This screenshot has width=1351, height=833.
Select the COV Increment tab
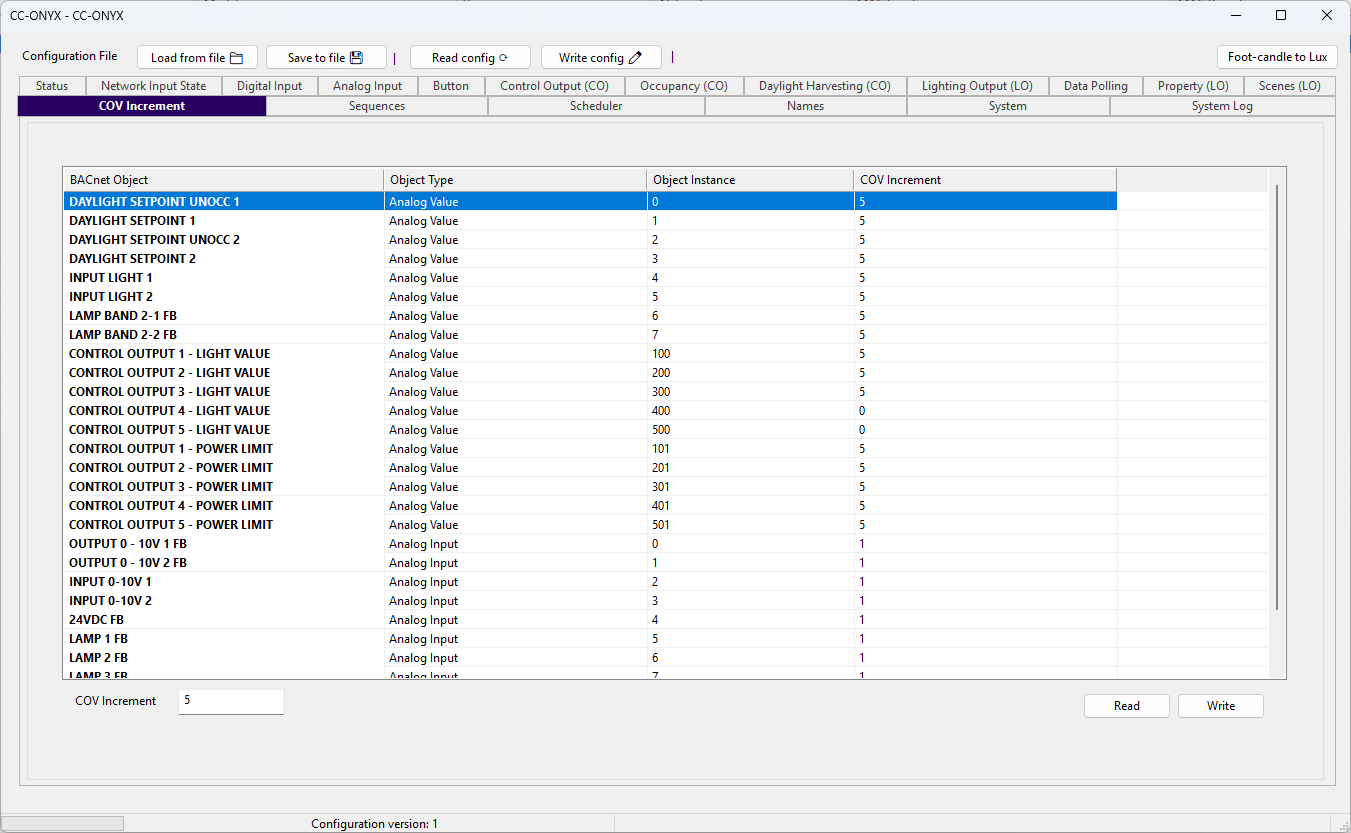142,106
